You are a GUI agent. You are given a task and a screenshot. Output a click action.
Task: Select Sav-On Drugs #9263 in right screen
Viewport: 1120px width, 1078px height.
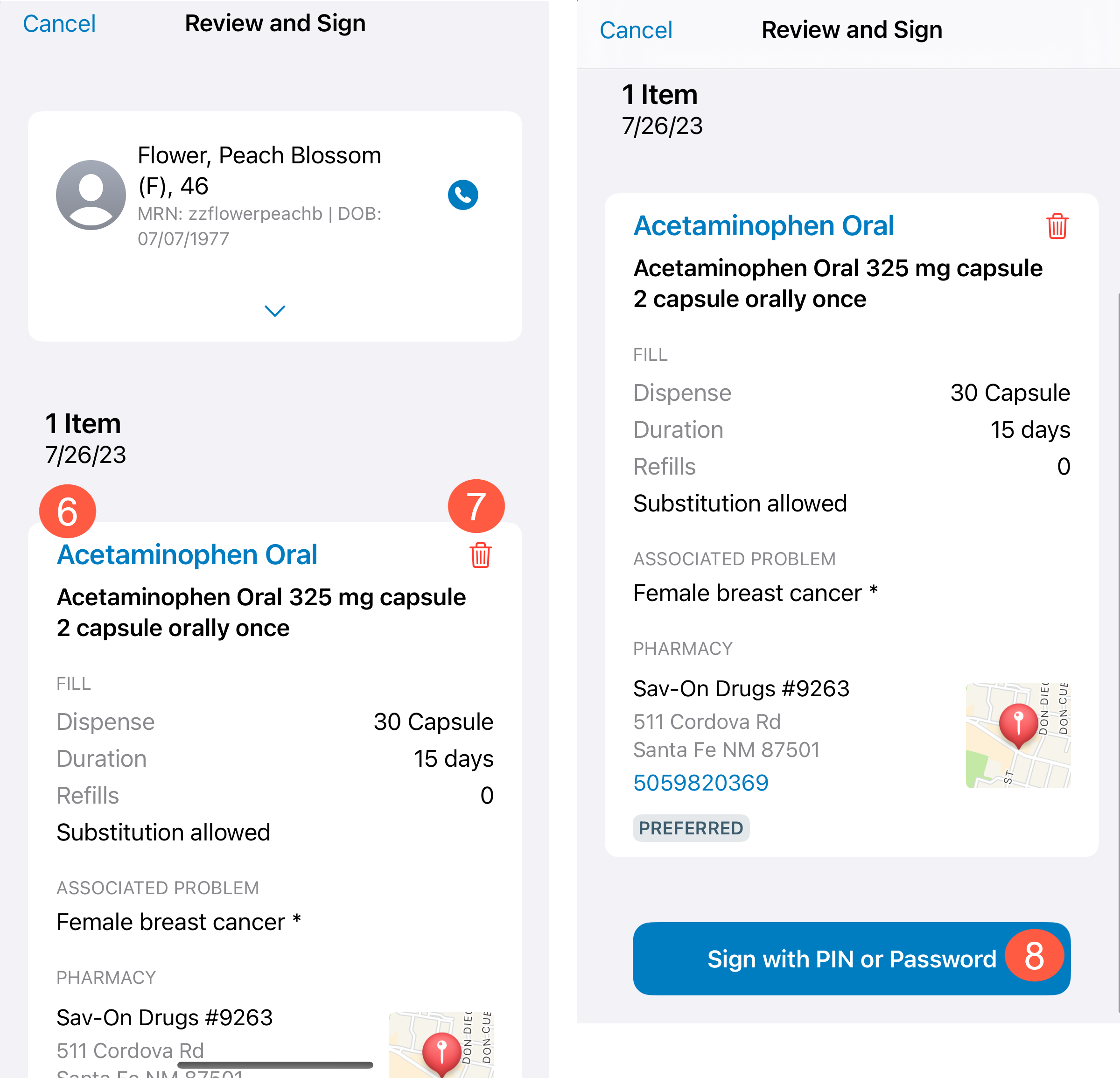pos(741,688)
